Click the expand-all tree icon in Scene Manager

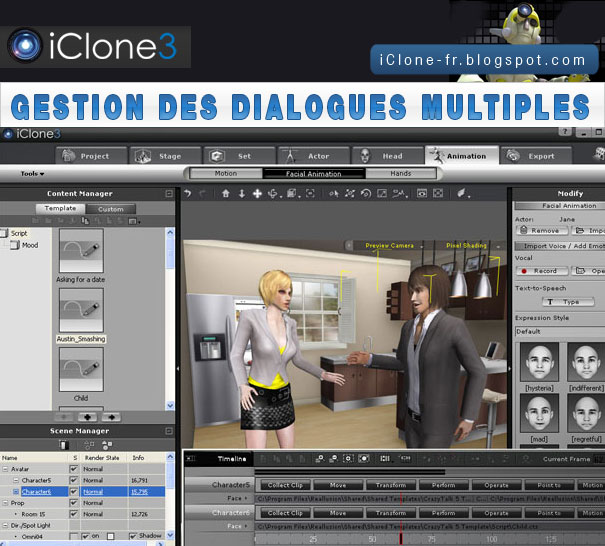pyautogui.click(x=107, y=445)
